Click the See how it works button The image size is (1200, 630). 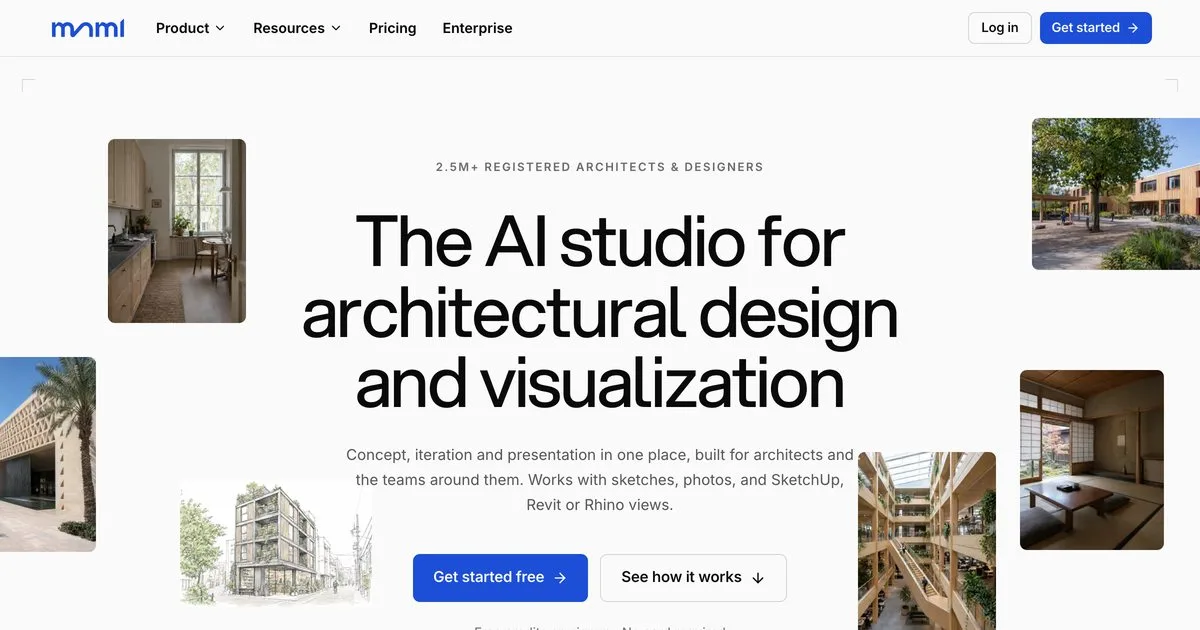tap(693, 578)
